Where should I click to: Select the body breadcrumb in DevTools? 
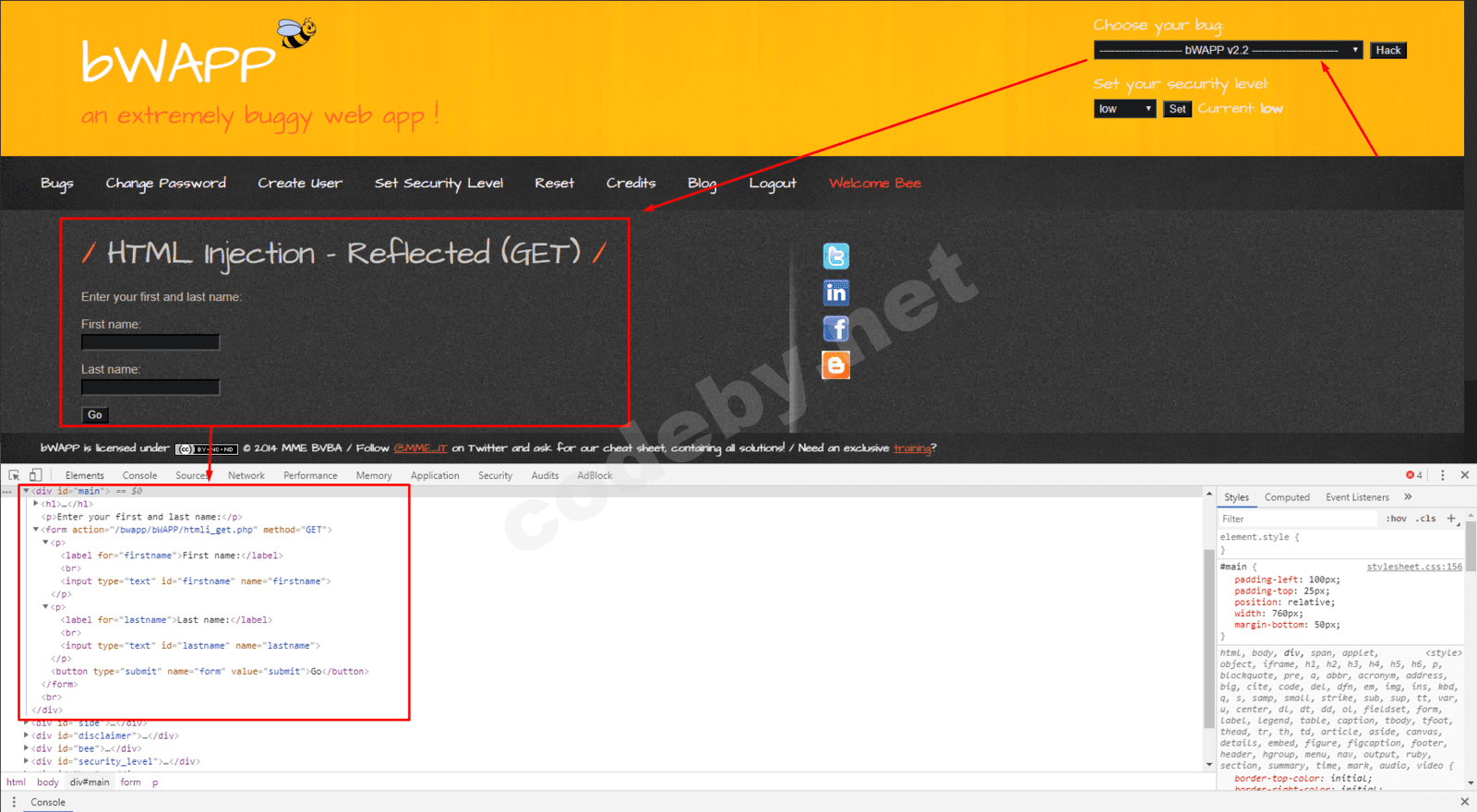click(48, 782)
